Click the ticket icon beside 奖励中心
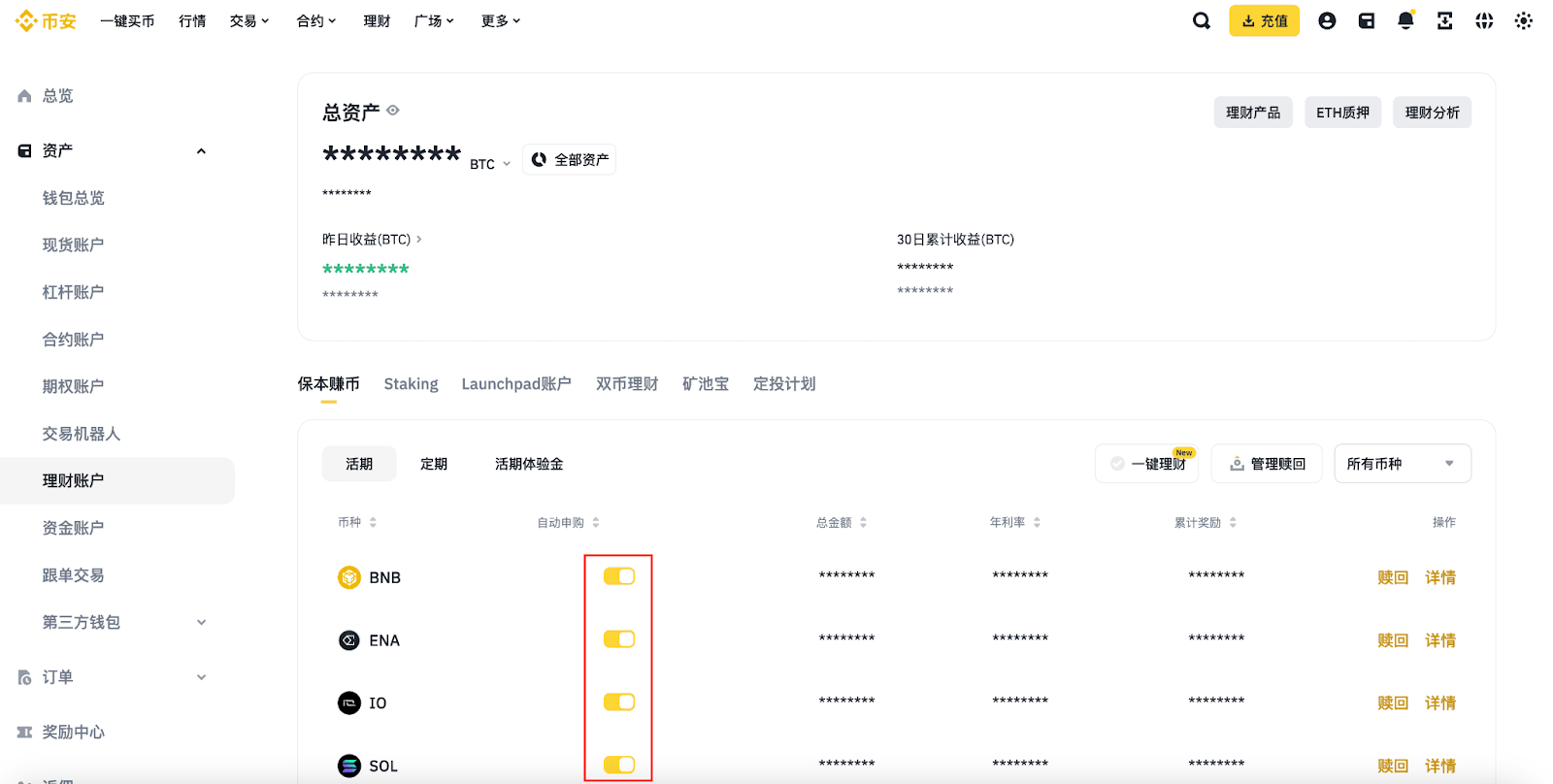This screenshot has height=784, width=1553. coord(25,732)
